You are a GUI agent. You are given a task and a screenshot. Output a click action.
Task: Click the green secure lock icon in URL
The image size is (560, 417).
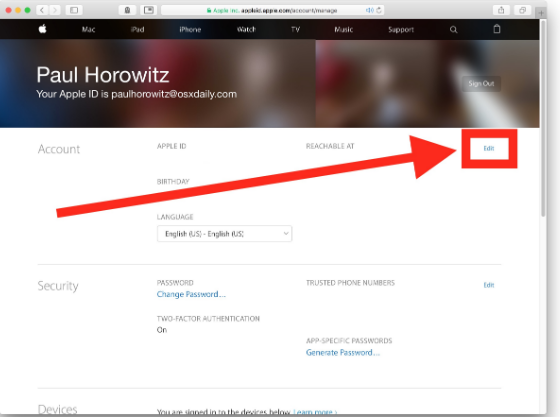click(209, 11)
